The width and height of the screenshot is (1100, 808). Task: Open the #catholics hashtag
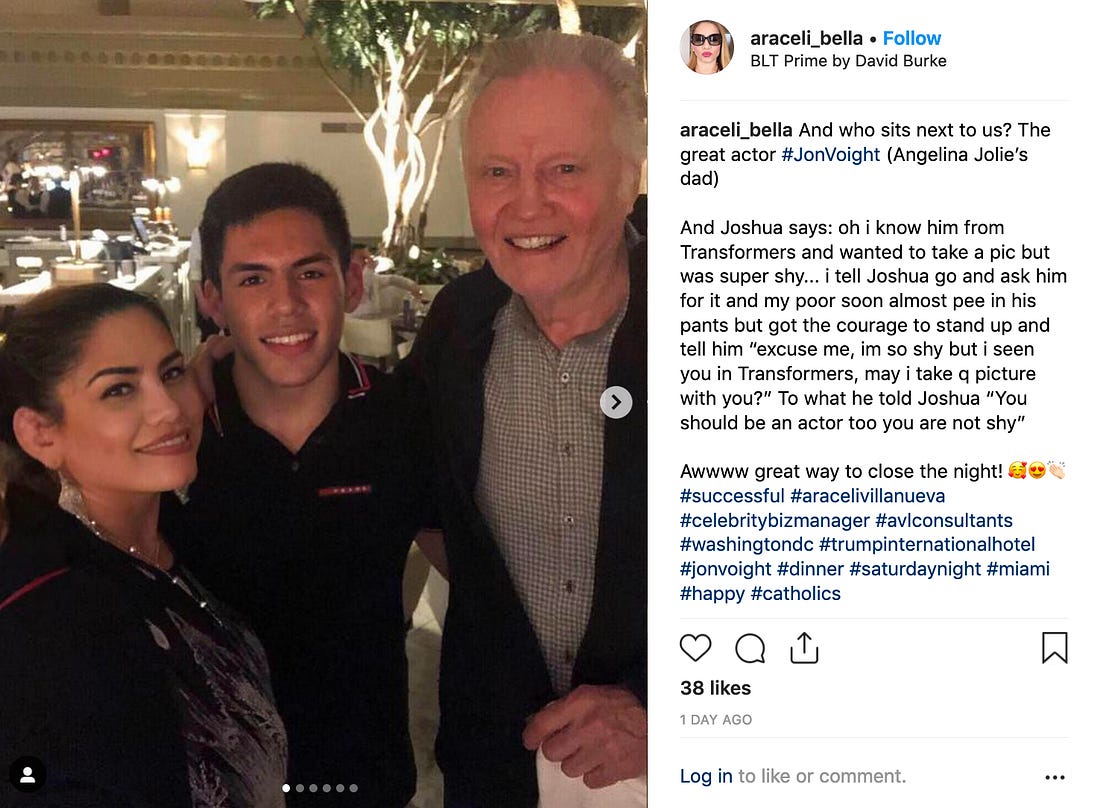point(796,593)
